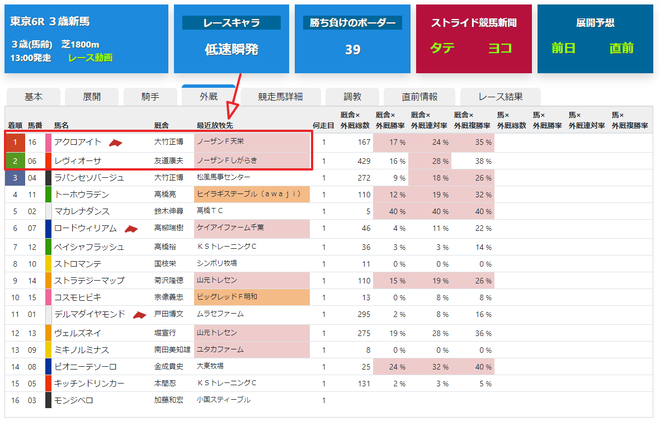This screenshot has width=660, height=421.
Task: Open the 直前情報 tab
Action: (419, 97)
